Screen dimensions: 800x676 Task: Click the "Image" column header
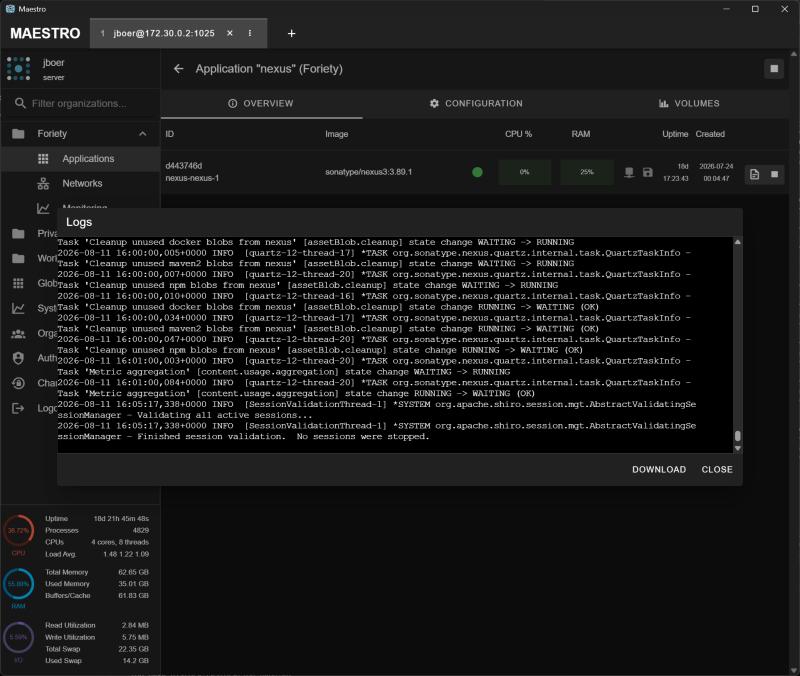click(336, 134)
